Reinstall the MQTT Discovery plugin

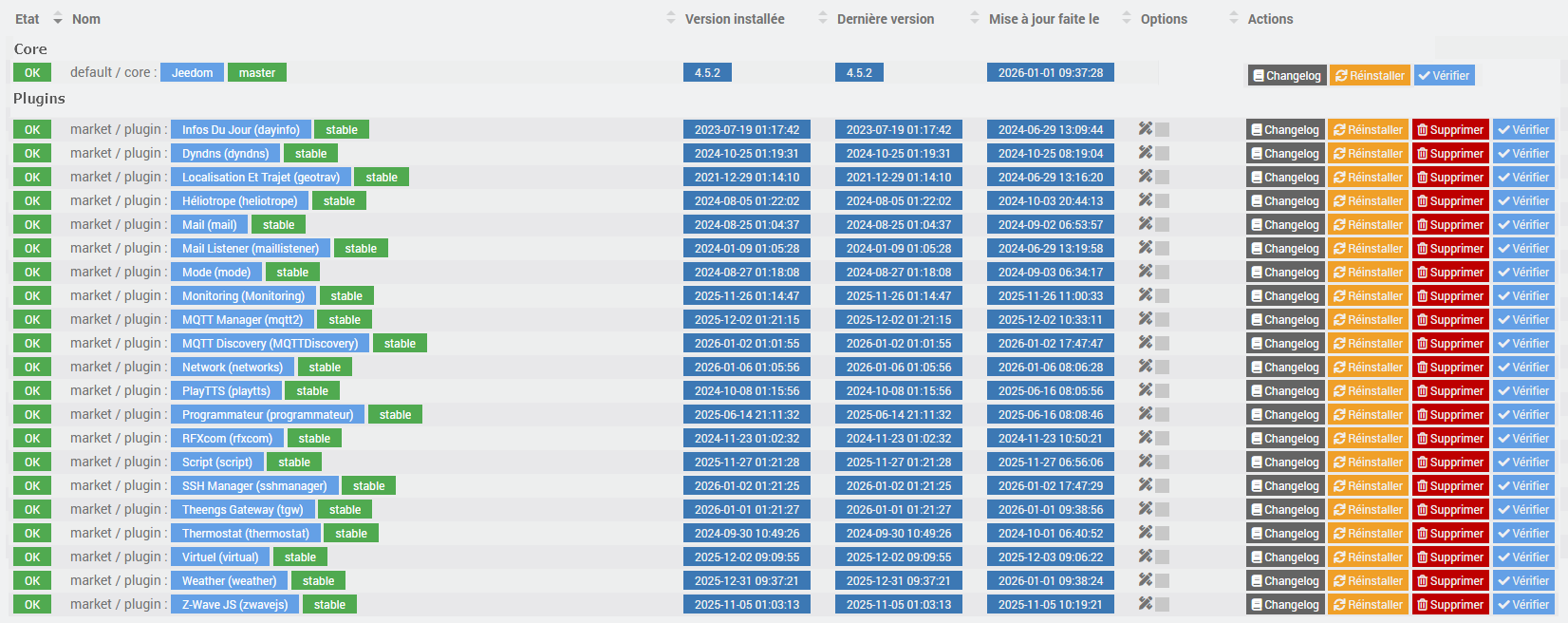(1368, 343)
